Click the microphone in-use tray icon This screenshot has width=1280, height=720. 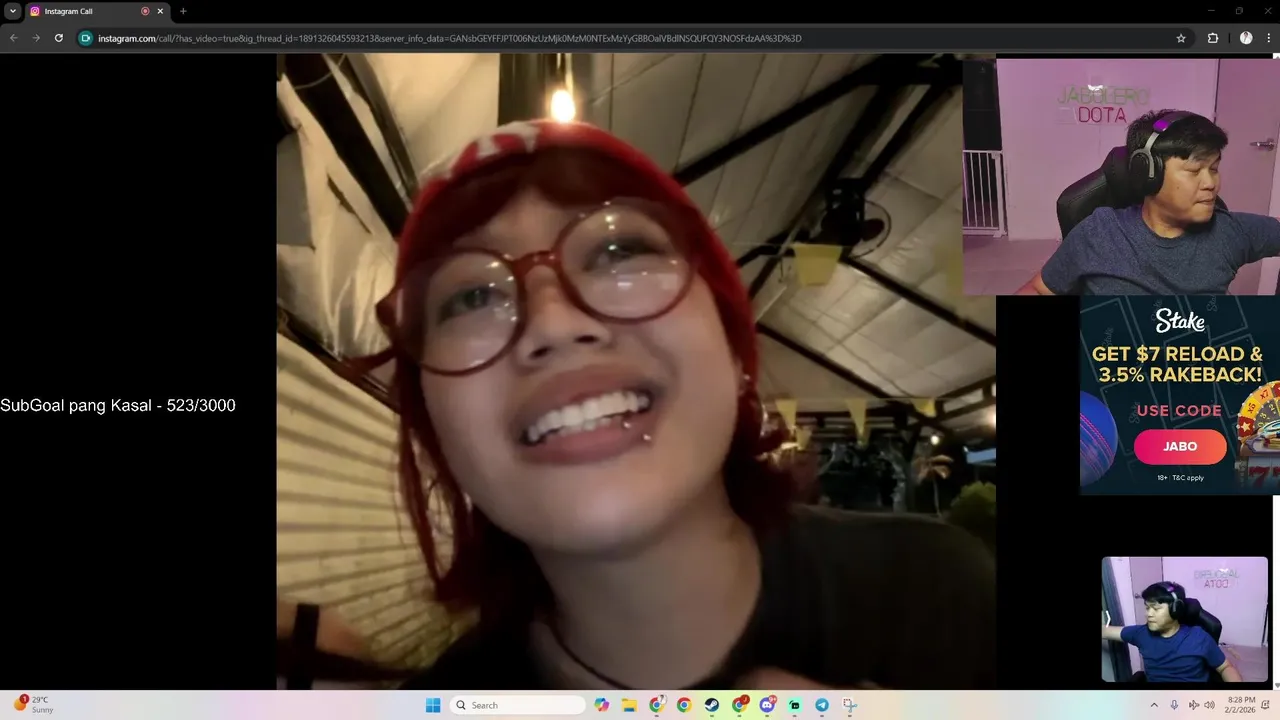pyautogui.click(x=1174, y=705)
